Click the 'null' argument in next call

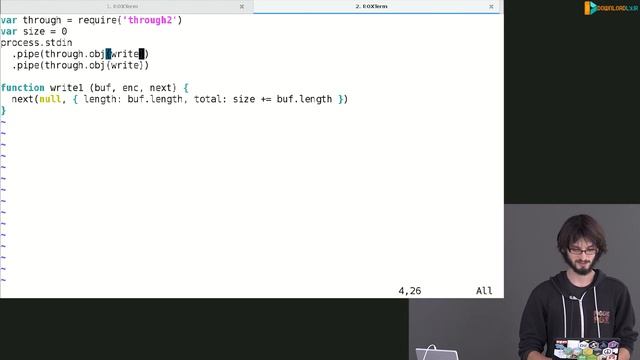coord(50,99)
